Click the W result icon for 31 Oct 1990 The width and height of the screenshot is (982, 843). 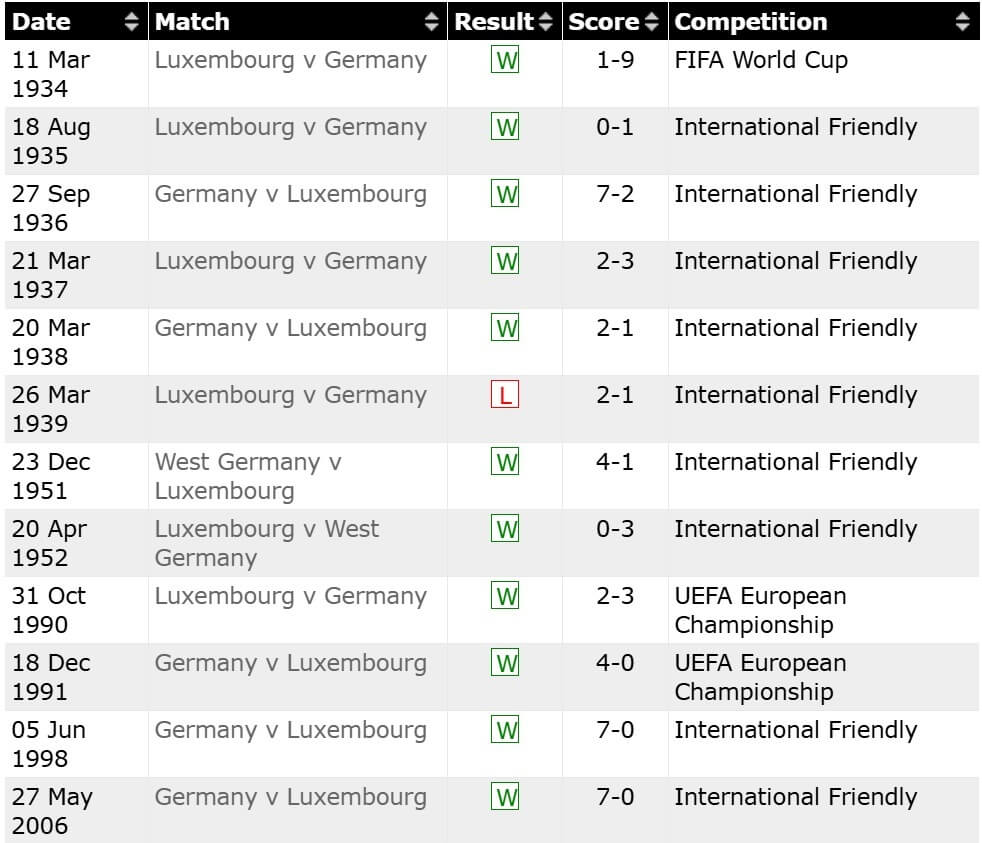pos(506,596)
